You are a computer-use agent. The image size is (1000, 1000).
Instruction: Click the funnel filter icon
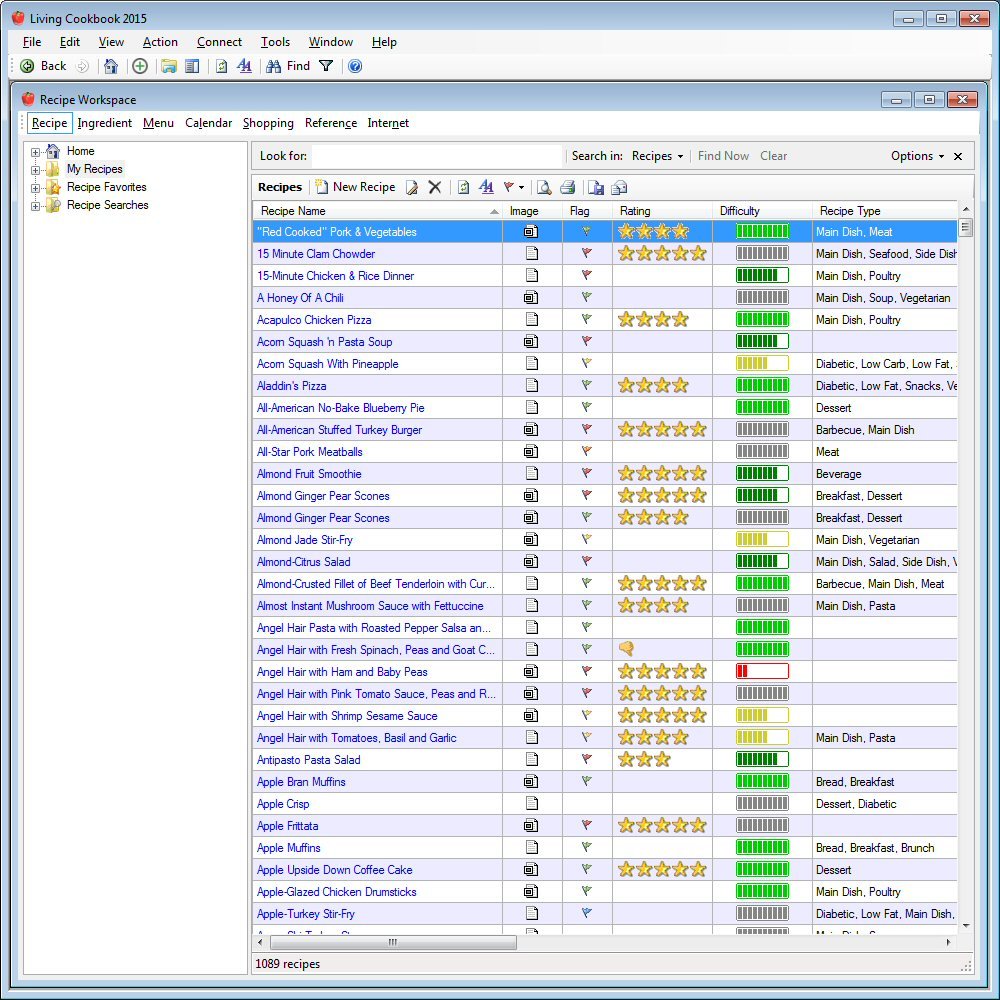tap(326, 66)
